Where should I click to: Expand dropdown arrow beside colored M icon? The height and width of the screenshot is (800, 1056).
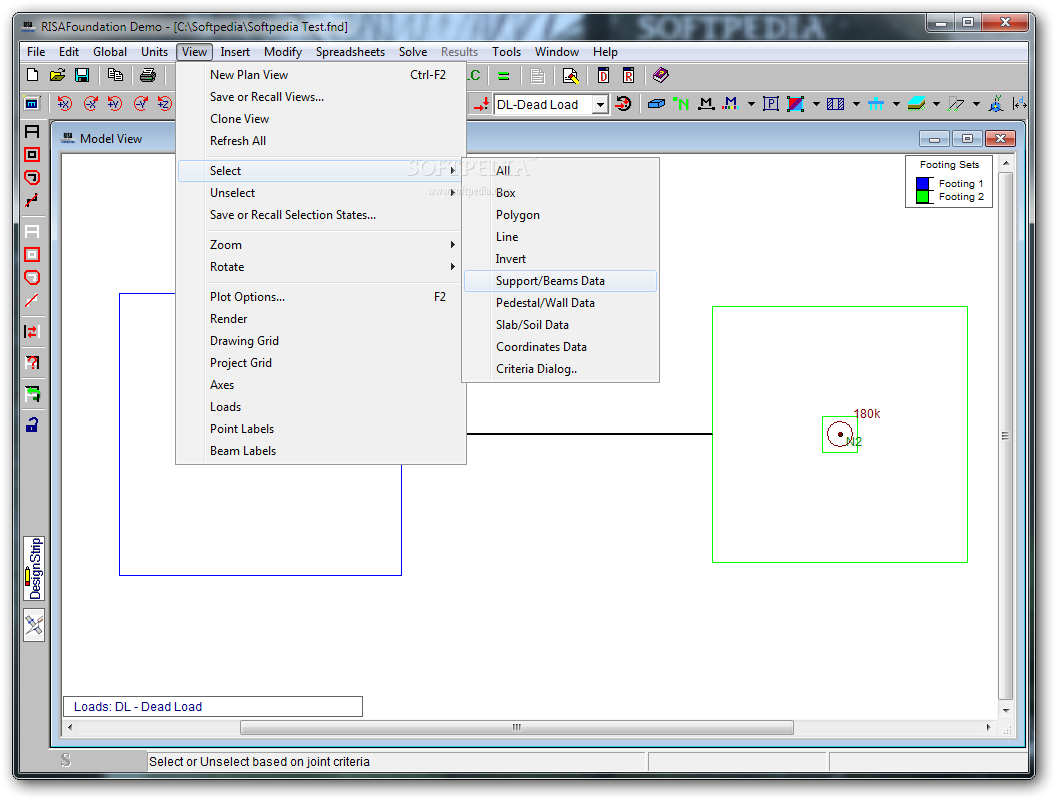click(751, 104)
